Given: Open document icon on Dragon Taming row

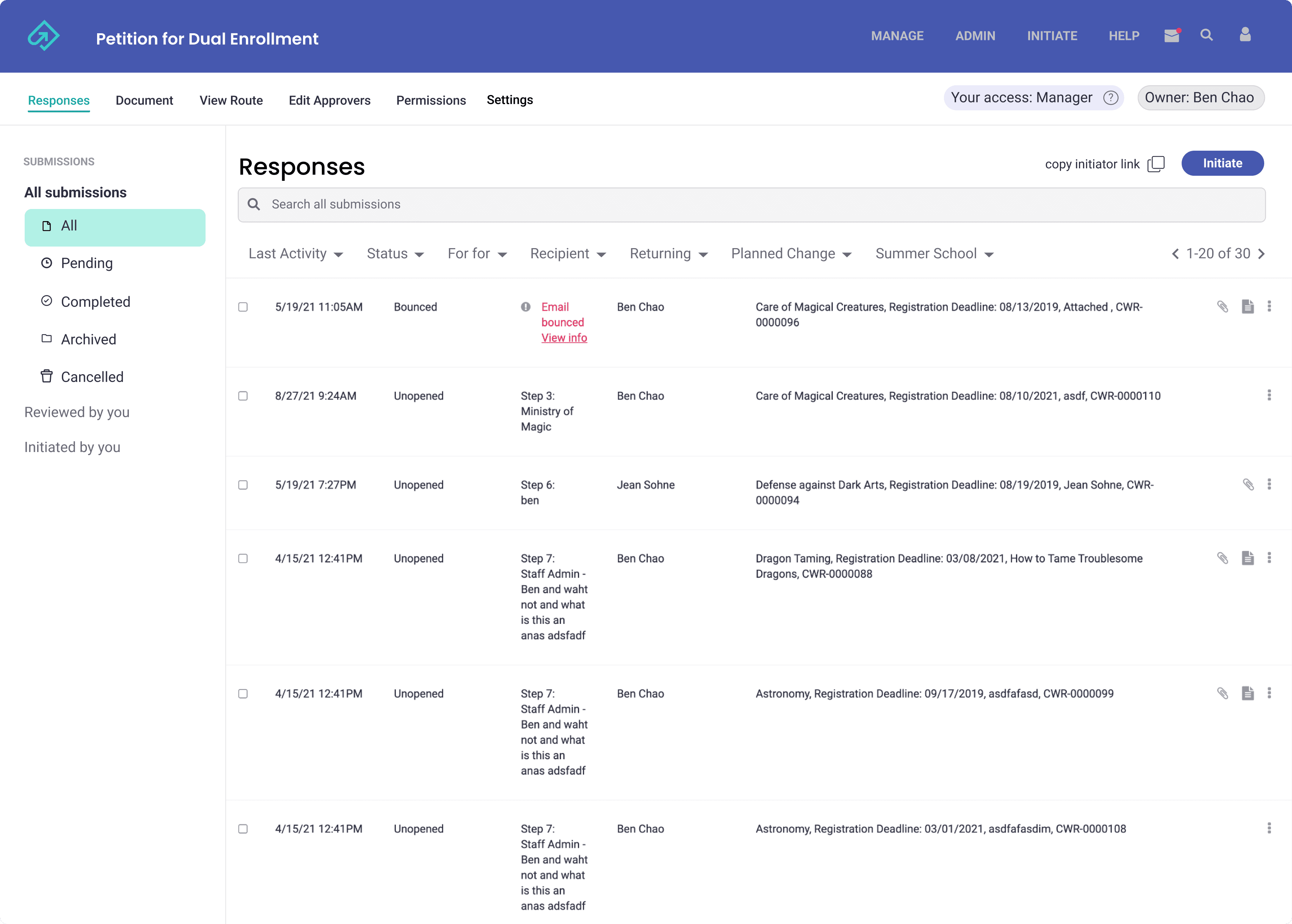Looking at the screenshot, I should pyautogui.click(x=1248, y=558).
